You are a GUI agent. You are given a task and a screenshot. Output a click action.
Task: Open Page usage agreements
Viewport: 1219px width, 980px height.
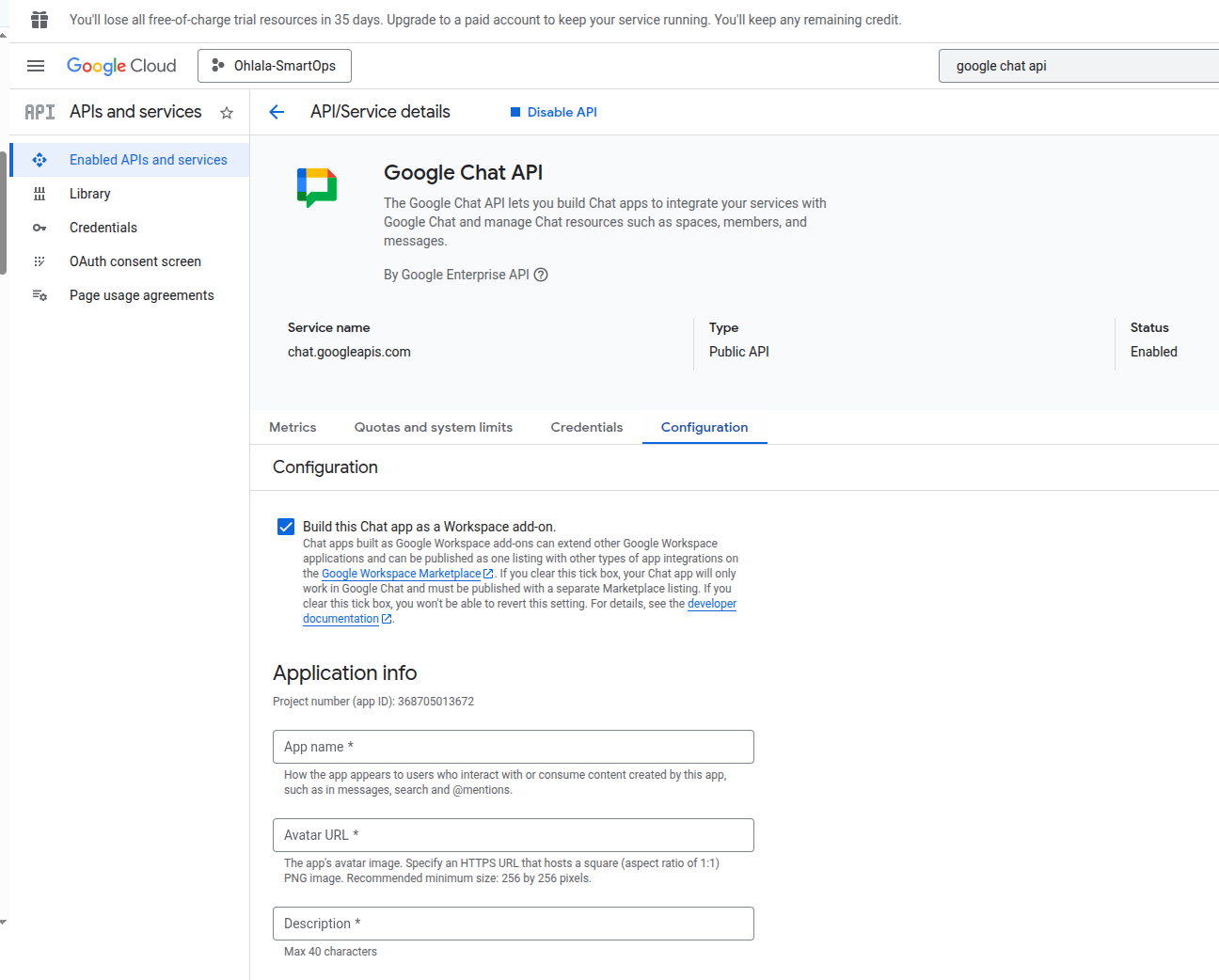(141, 295)
